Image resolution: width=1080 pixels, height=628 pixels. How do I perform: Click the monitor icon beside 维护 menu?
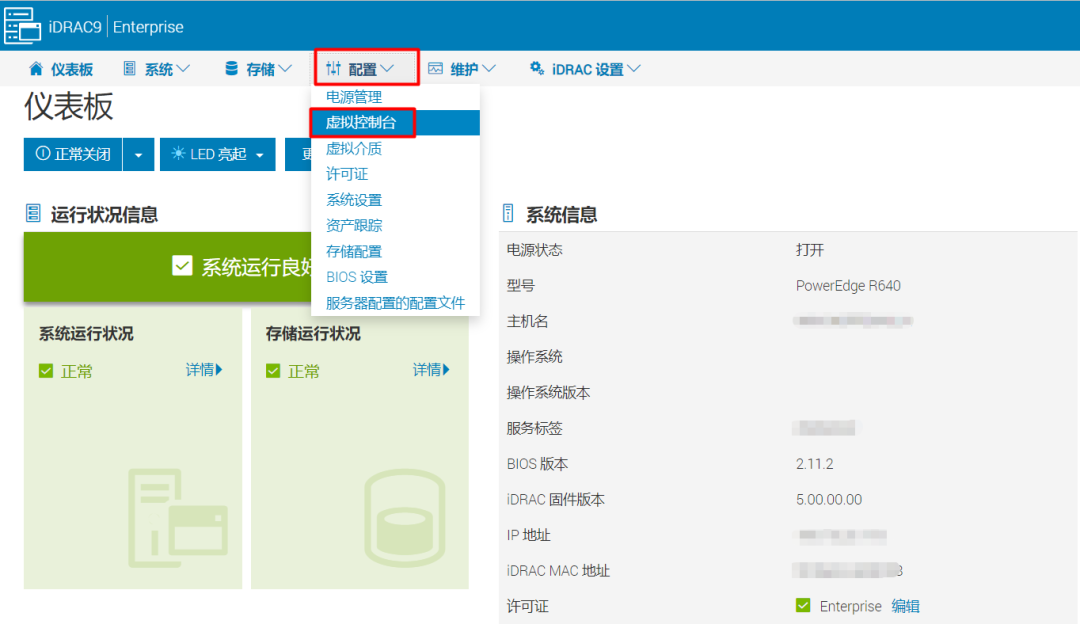[435, 68]
